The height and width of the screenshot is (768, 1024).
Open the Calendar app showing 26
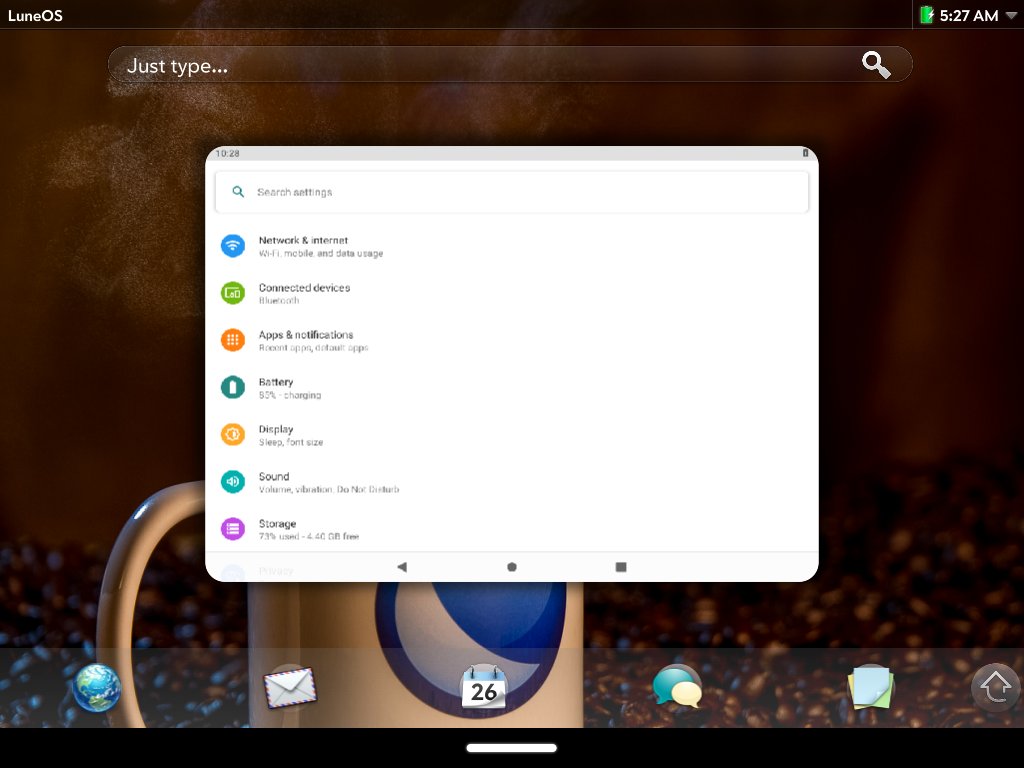pyautogui.click(x=483, y=688)
